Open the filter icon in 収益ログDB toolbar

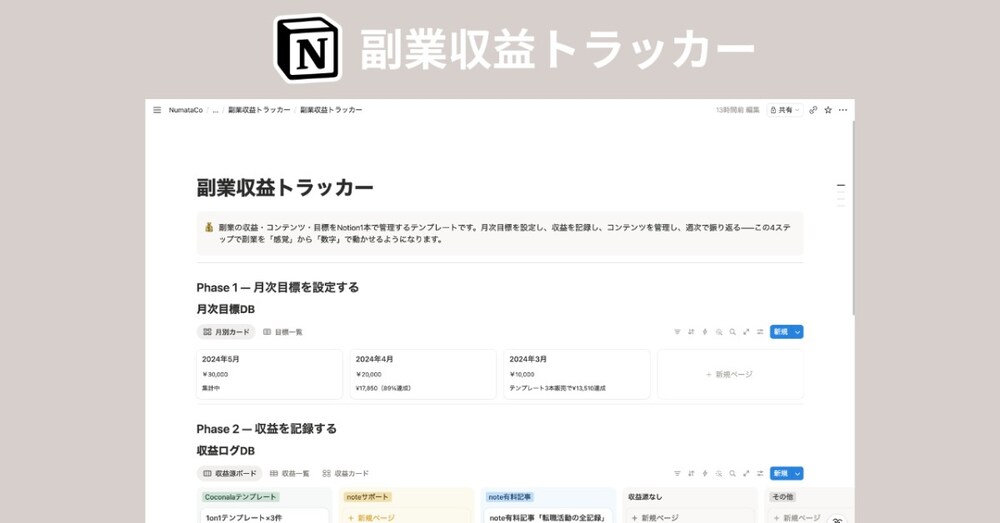tap(677, 473)
